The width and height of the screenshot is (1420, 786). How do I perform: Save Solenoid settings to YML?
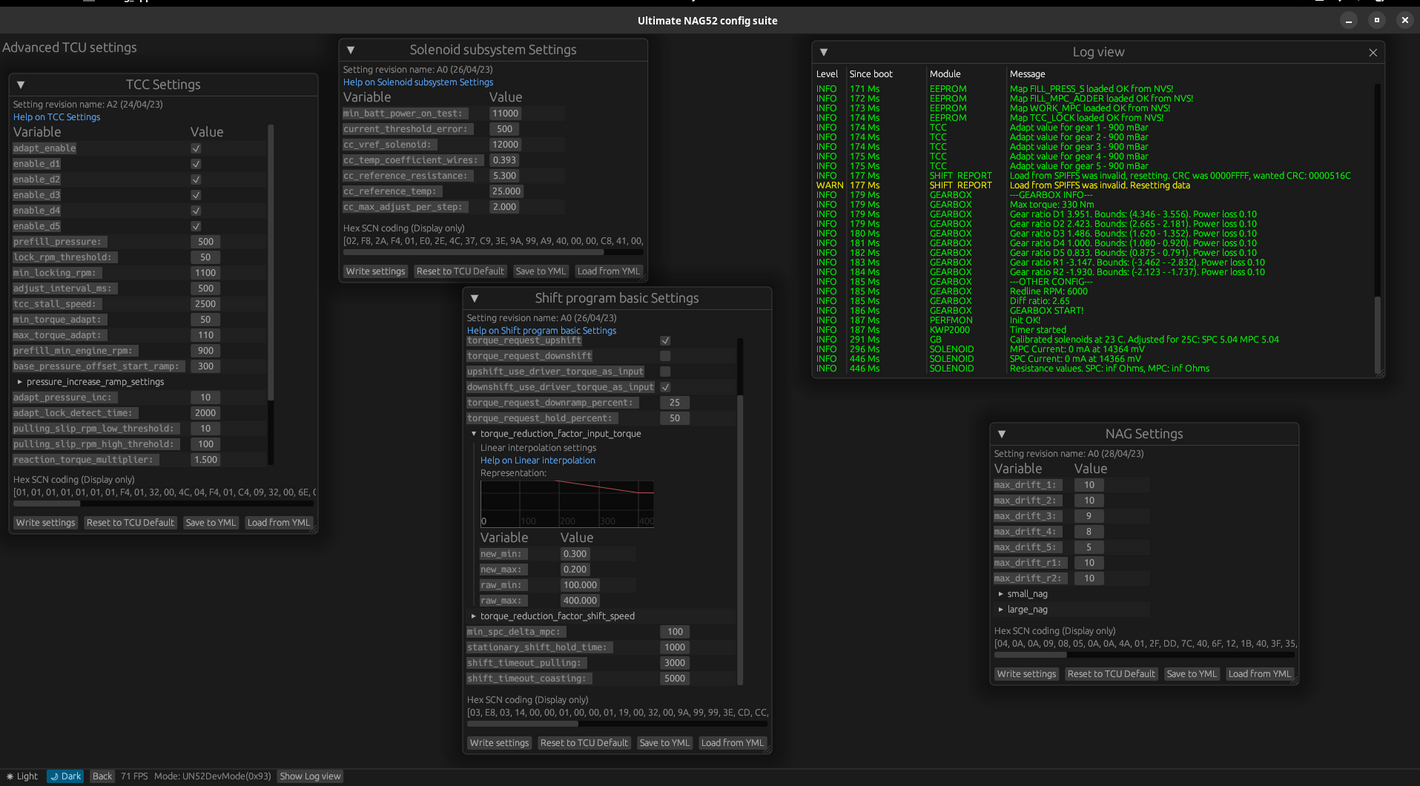click(x=540, y=271)
